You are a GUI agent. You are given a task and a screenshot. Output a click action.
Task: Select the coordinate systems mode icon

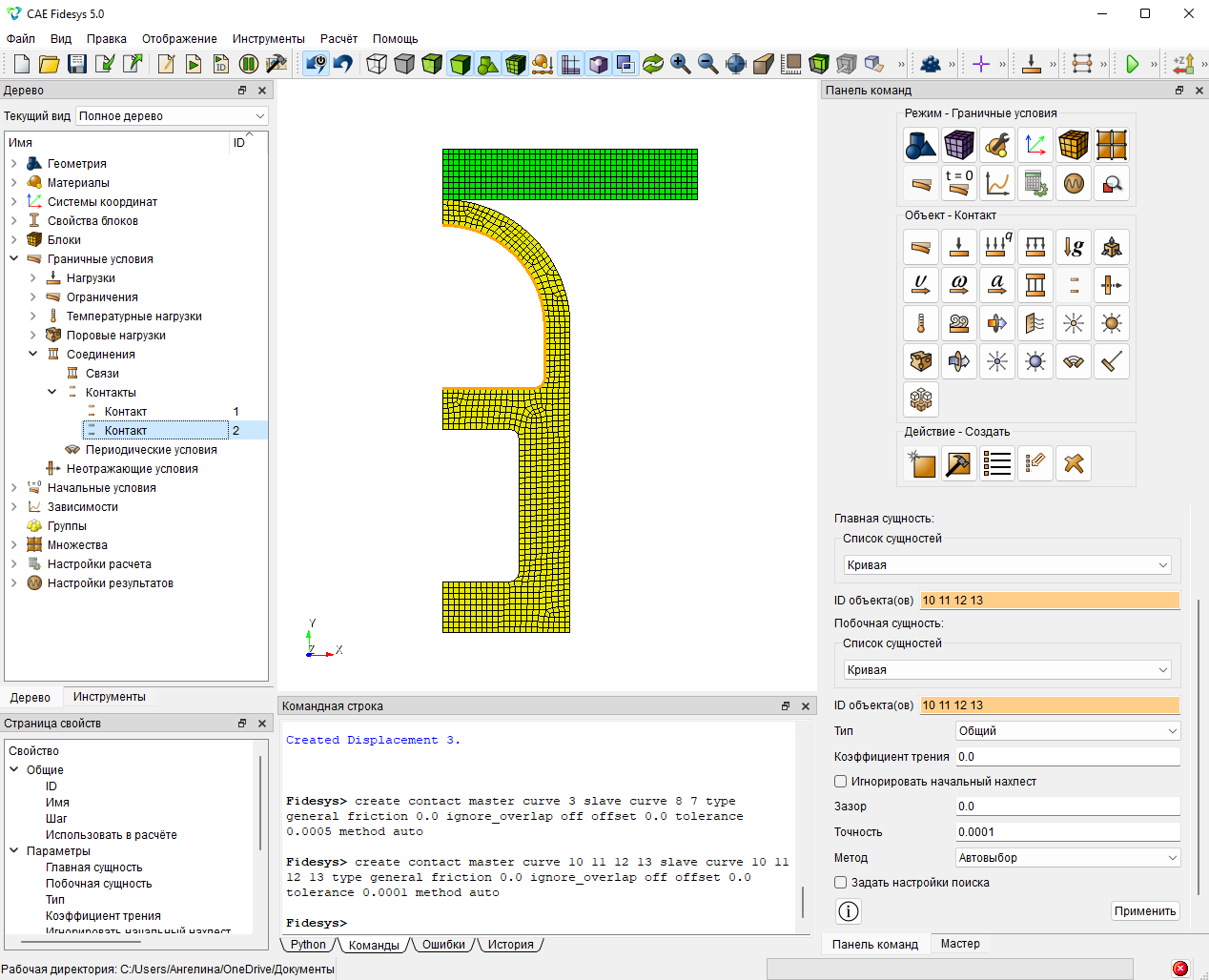click(x=1035, y=145)
